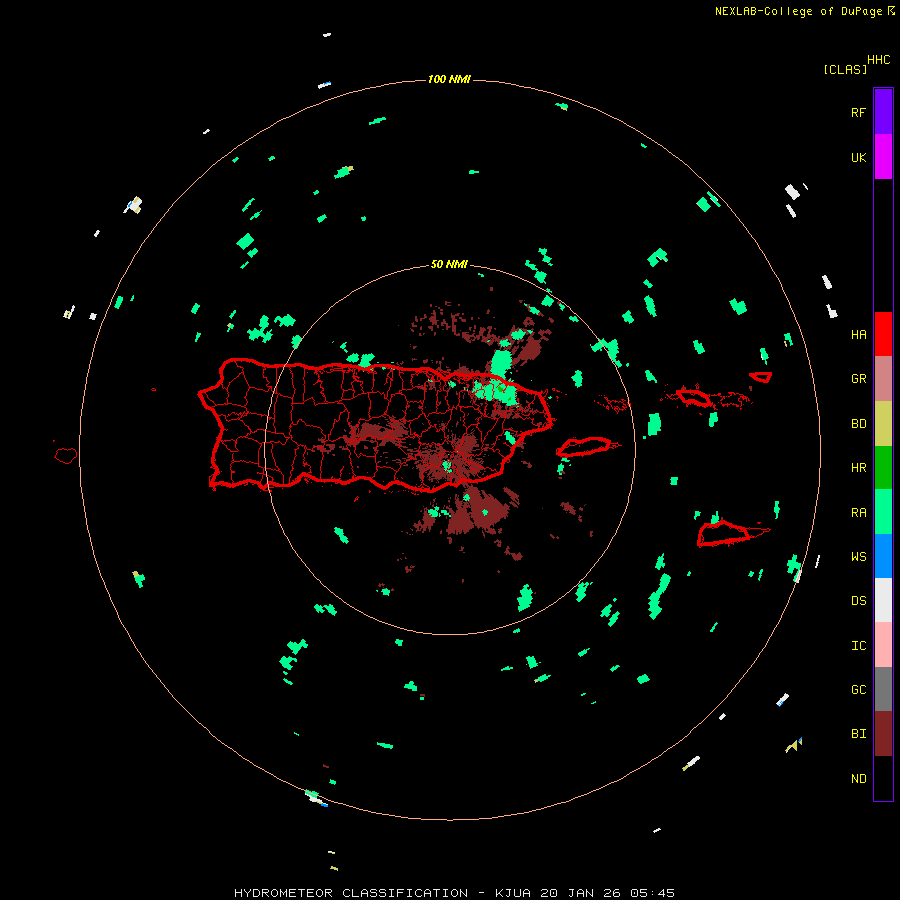This screenshot has width=900, height=900.
Task: Click the WS legend label
Action: pos(858,557)
